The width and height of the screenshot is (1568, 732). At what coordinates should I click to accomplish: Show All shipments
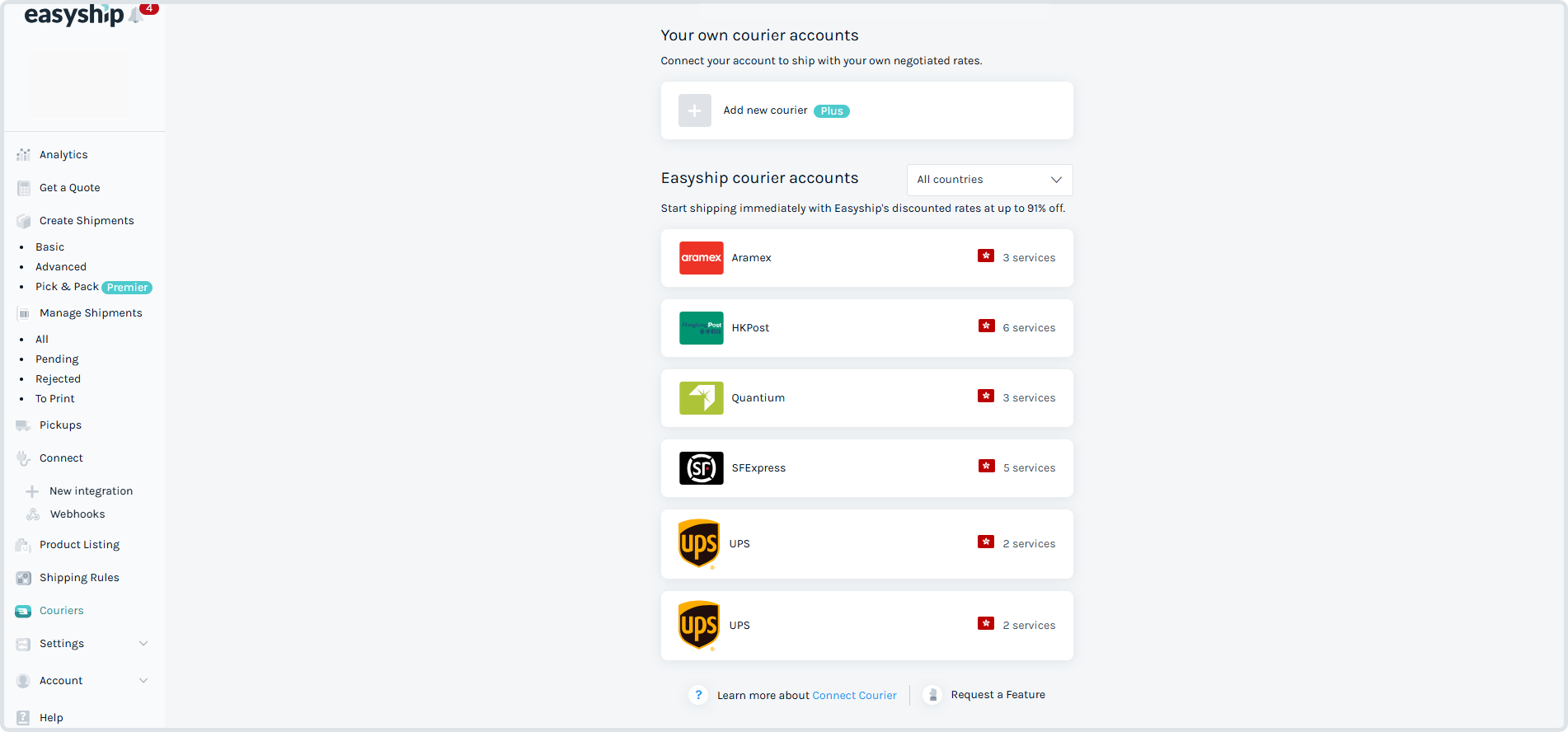[x=42, y=340]
